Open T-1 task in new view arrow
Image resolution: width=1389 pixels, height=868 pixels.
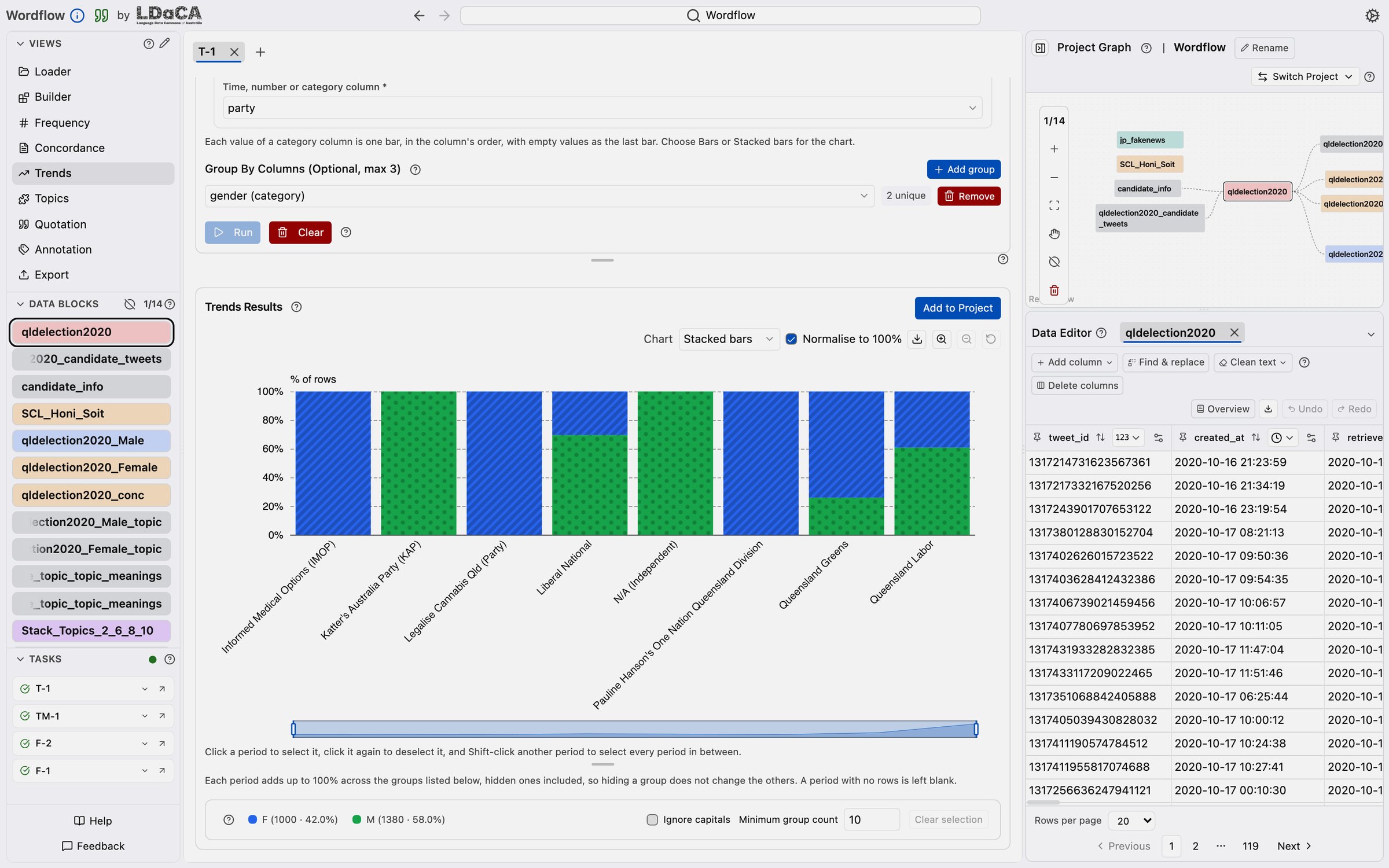point(162,689)
